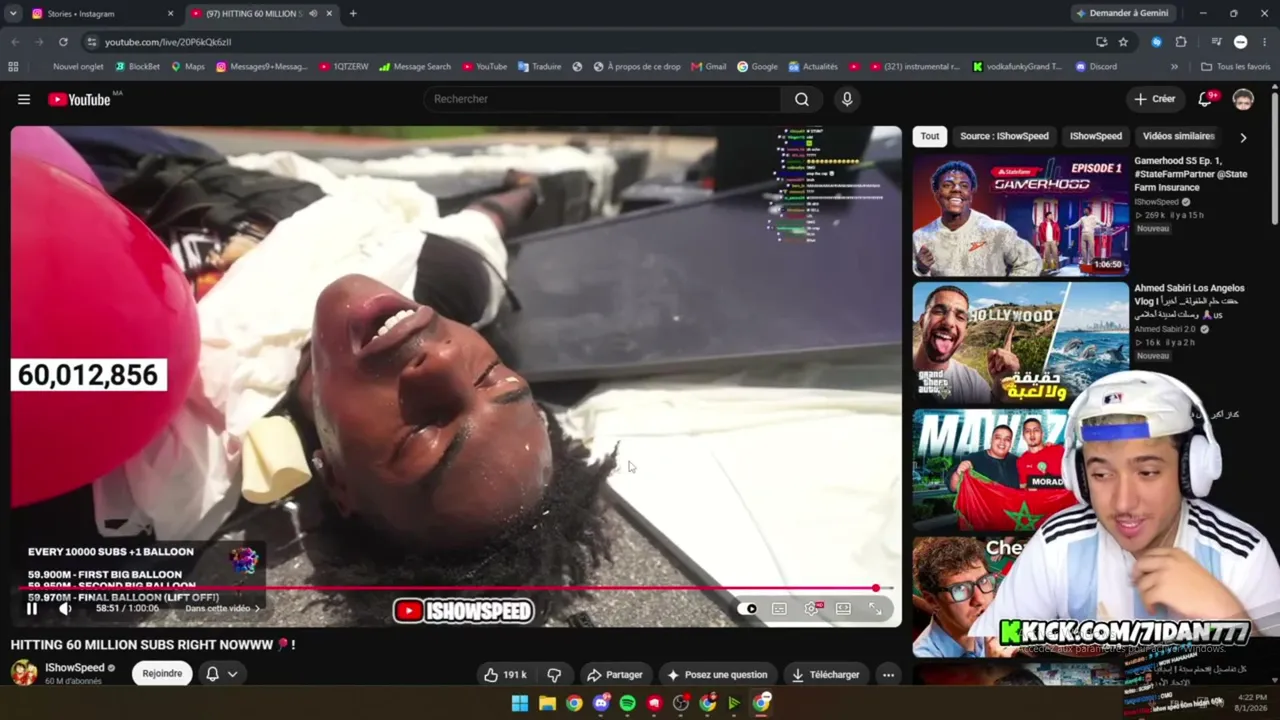Open the YouTube account avatar menu
The height and width of the screenshot is (720, 1280).
point(1243,99)
